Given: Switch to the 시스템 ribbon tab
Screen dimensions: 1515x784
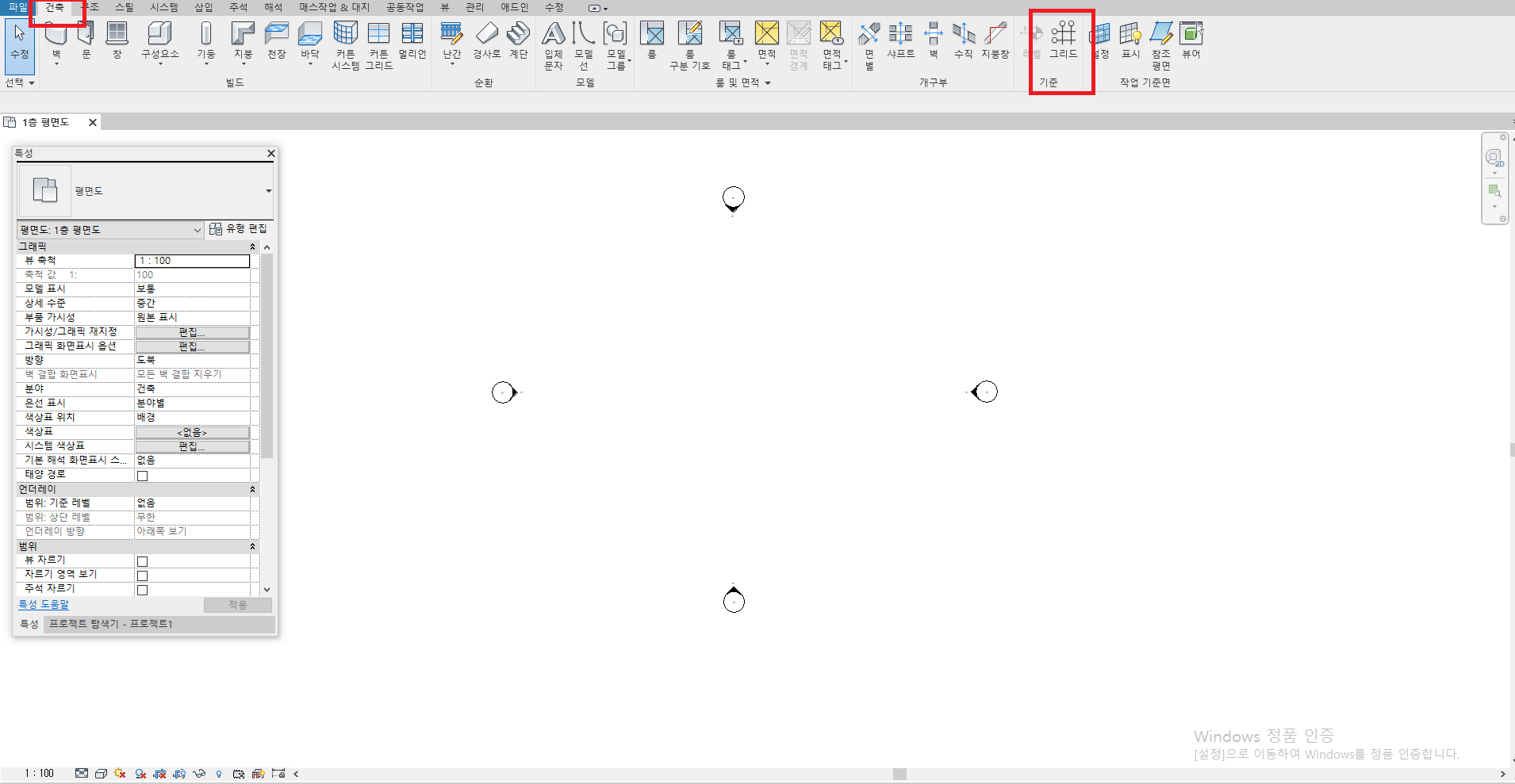Looking at the screenshot, I should (x=164, y=7).
